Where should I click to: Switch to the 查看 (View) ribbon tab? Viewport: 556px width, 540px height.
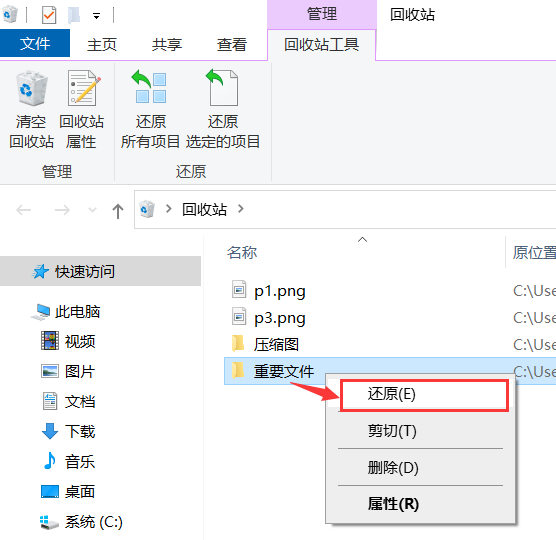click(x=232, y=45)
